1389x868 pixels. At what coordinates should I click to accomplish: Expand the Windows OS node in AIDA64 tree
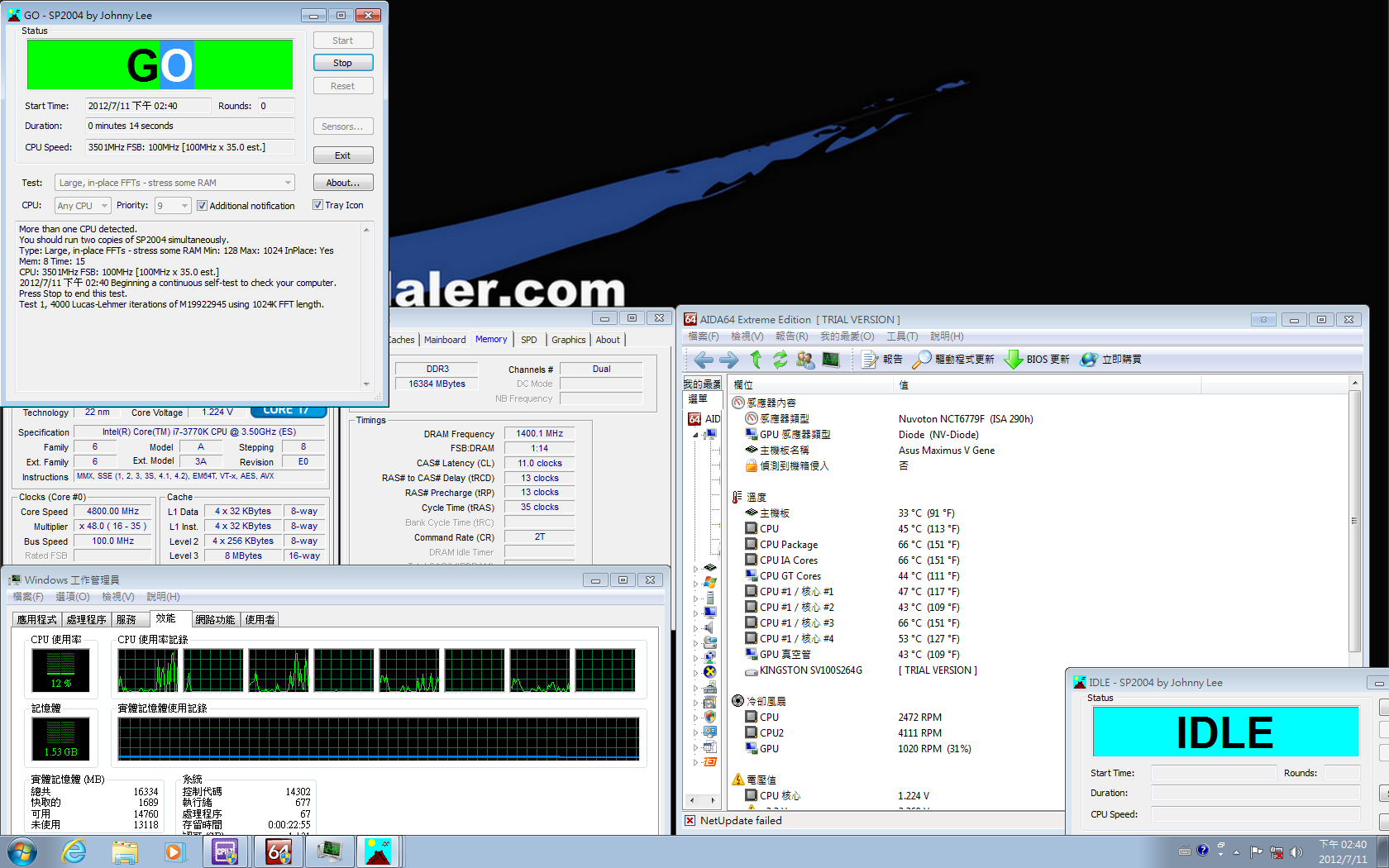tap(695, 583)
